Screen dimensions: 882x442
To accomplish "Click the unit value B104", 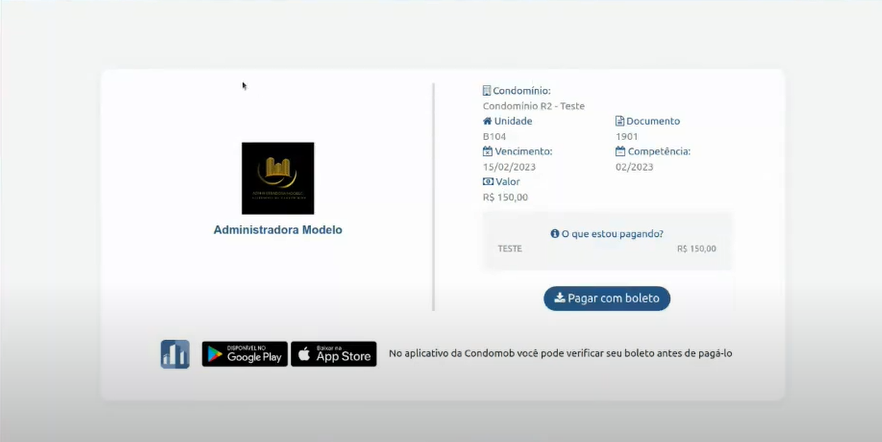I will pyautogui.click(x=494, y=136).
